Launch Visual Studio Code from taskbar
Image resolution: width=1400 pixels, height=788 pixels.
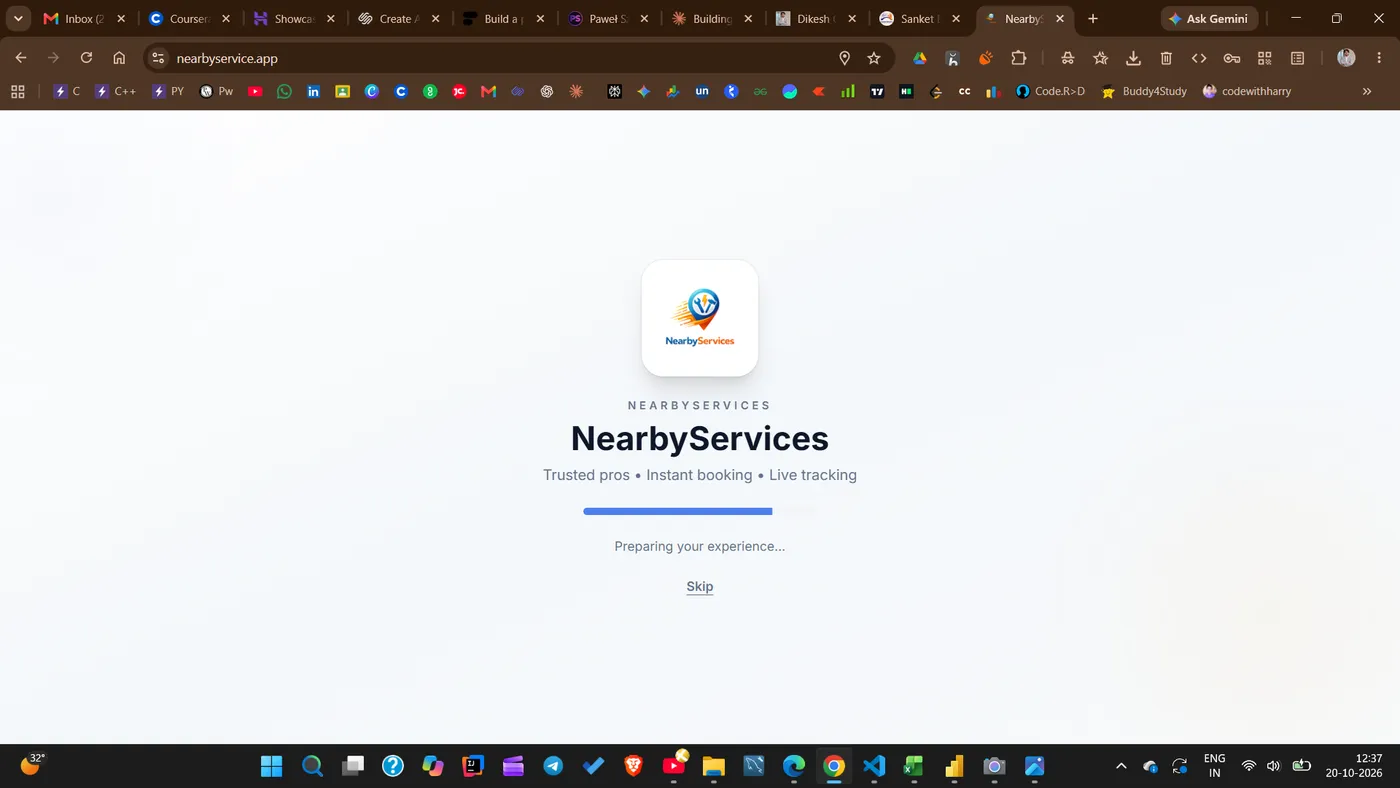point(874,766)
